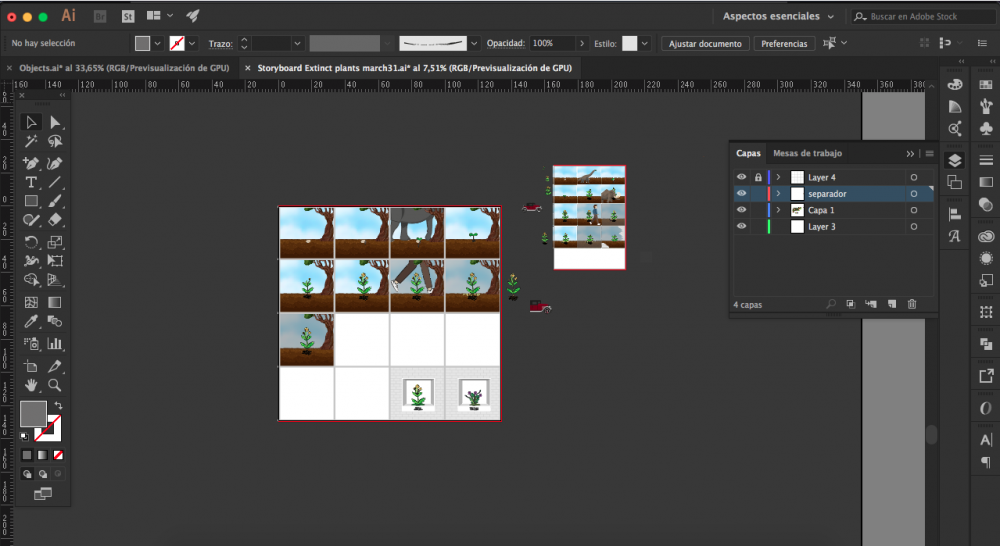Select the Type tool in the toolbox
Screen dimensions: 1000x546
pos(32,182)
